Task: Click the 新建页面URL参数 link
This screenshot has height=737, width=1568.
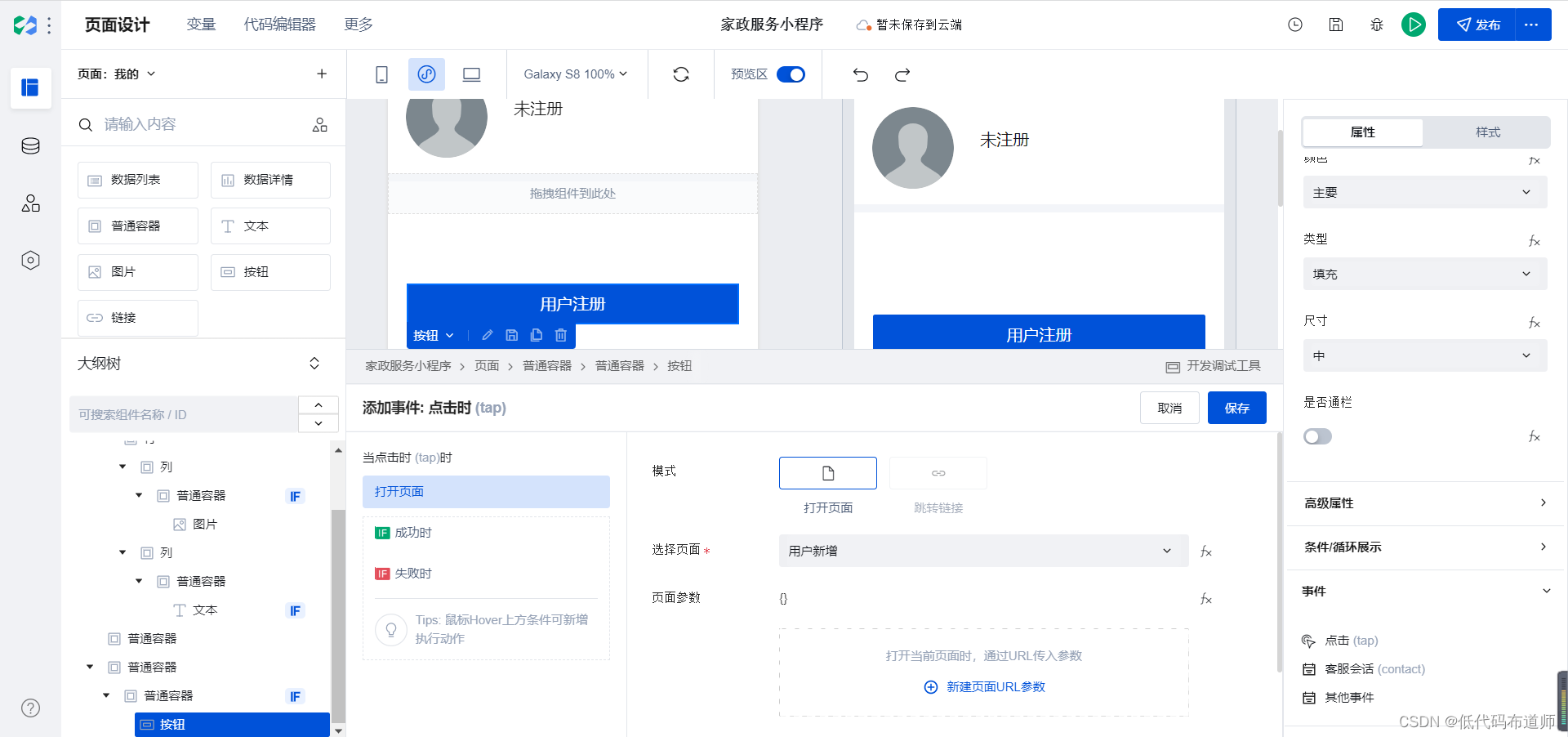Action: [x=984, y=687]
